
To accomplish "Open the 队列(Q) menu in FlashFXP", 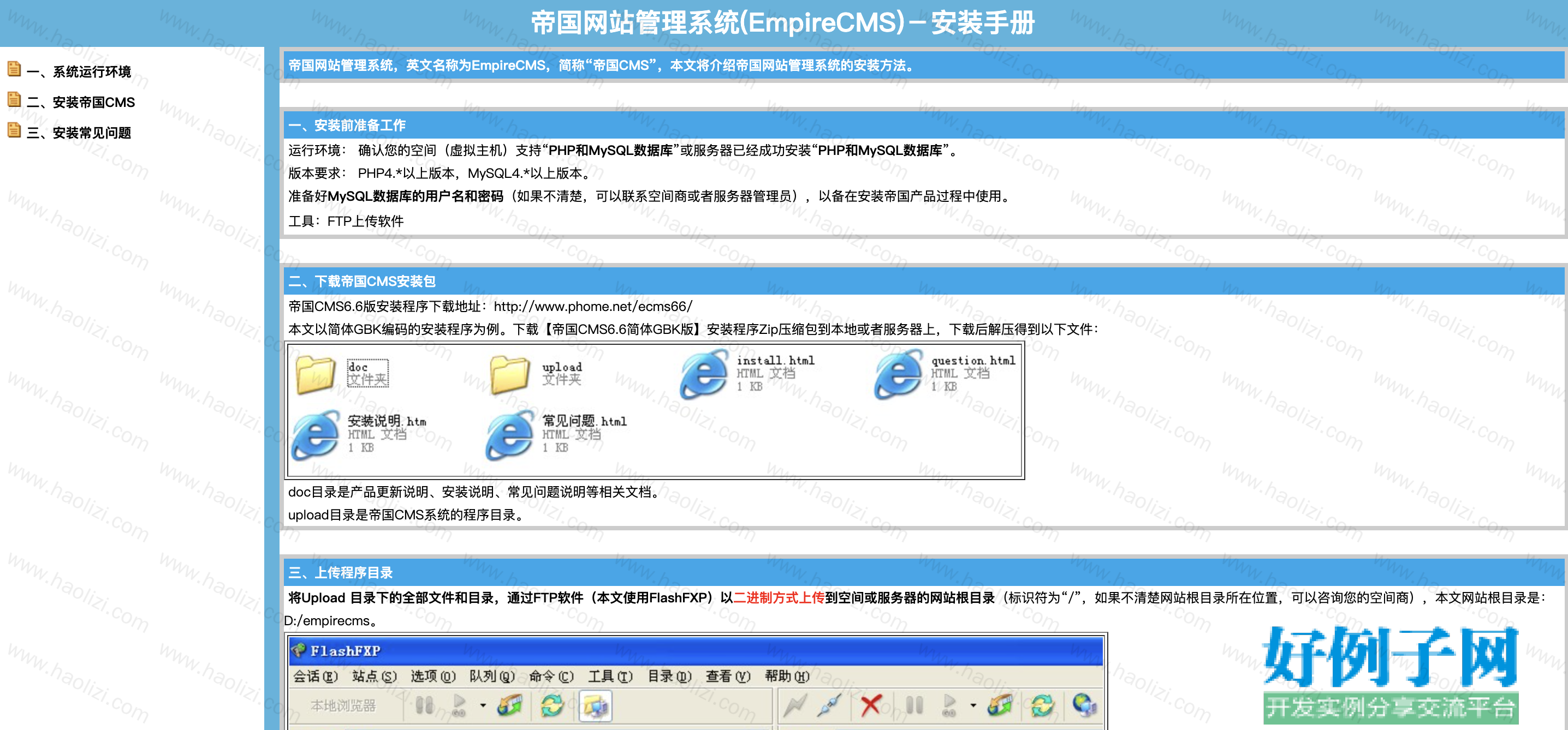I will click(492, 677).
